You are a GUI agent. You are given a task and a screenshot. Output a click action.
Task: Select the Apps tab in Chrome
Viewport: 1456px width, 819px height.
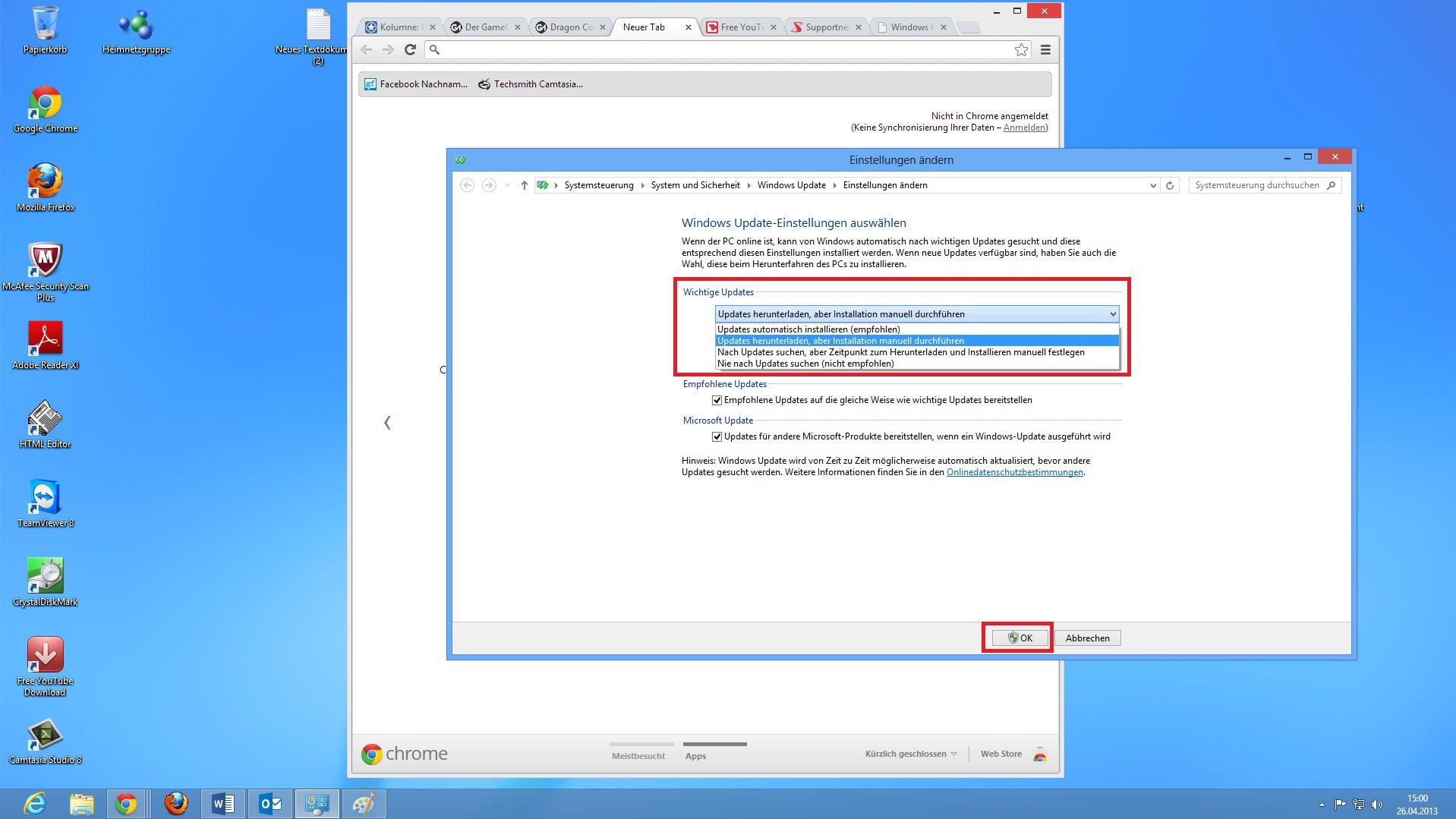695,755
